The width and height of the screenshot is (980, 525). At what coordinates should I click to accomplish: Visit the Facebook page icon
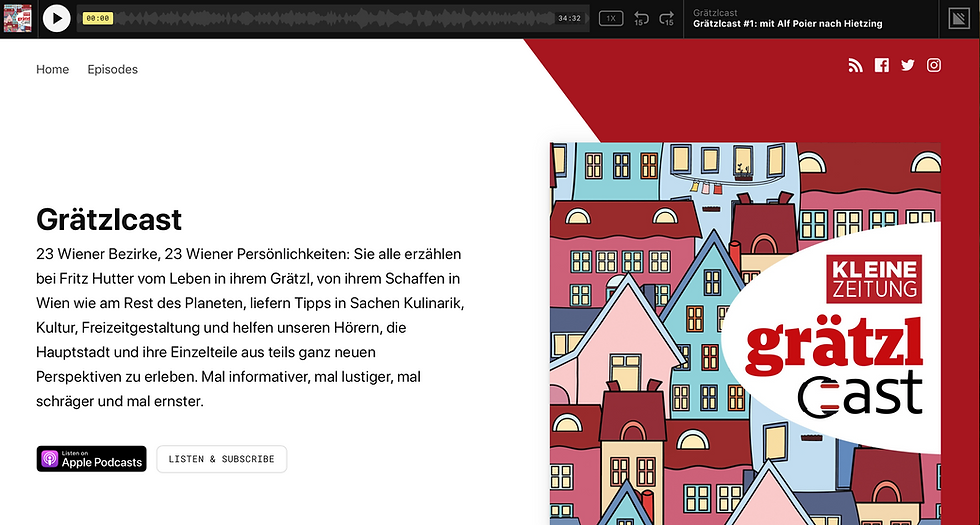(882, 65)
